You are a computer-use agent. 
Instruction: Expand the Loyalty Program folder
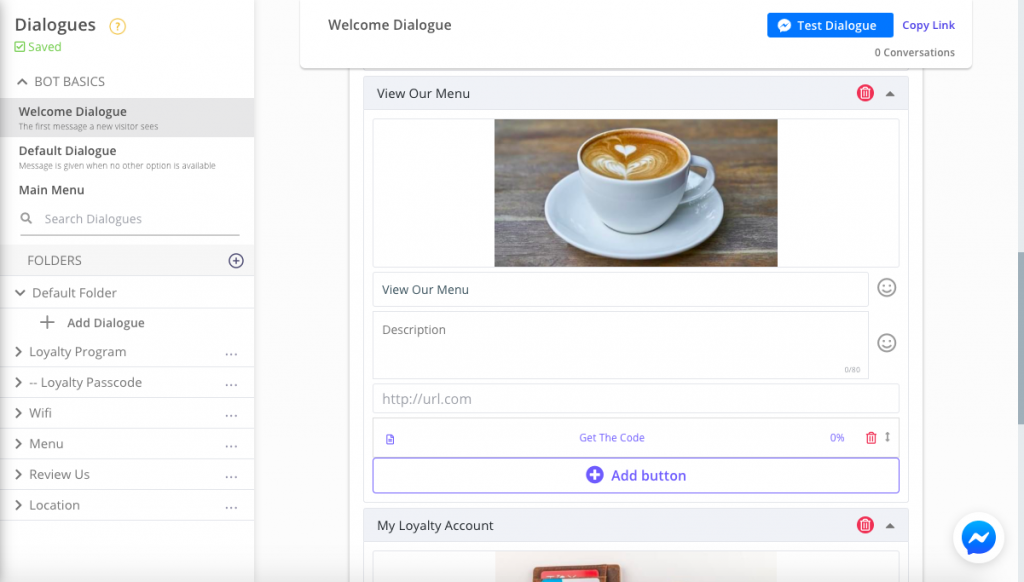(x=17, y=352)
